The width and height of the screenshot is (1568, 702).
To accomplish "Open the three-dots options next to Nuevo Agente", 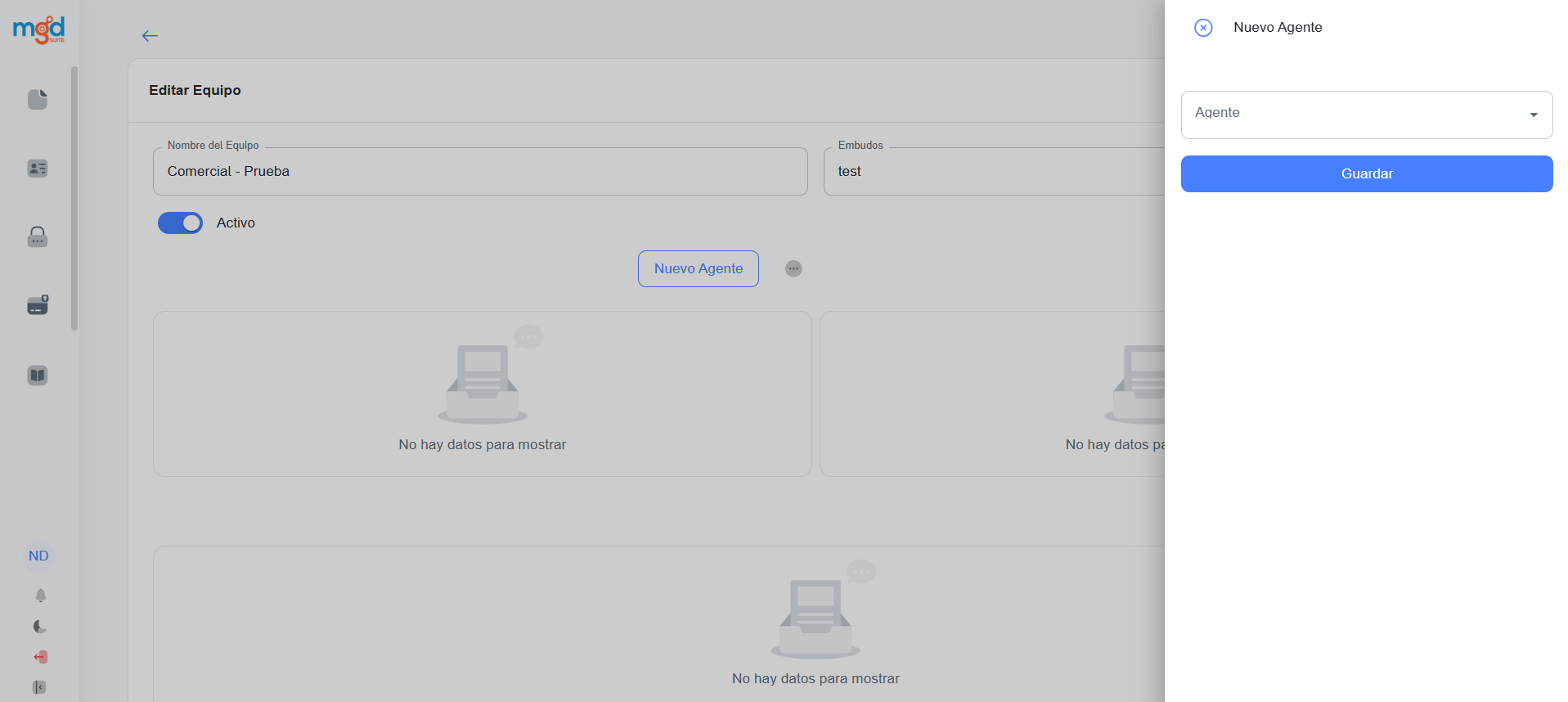I will point(793,268).
